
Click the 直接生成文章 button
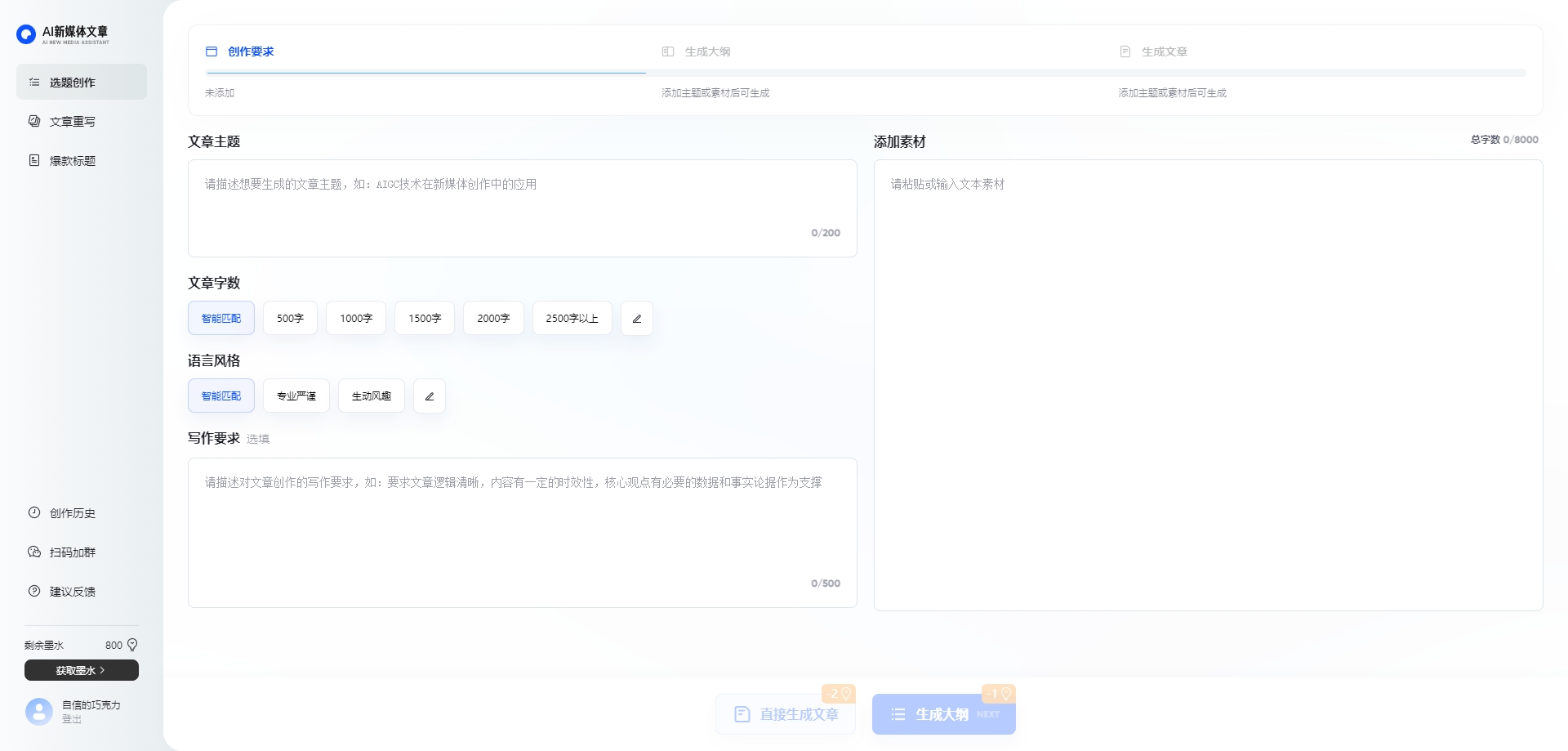[785, 713]
